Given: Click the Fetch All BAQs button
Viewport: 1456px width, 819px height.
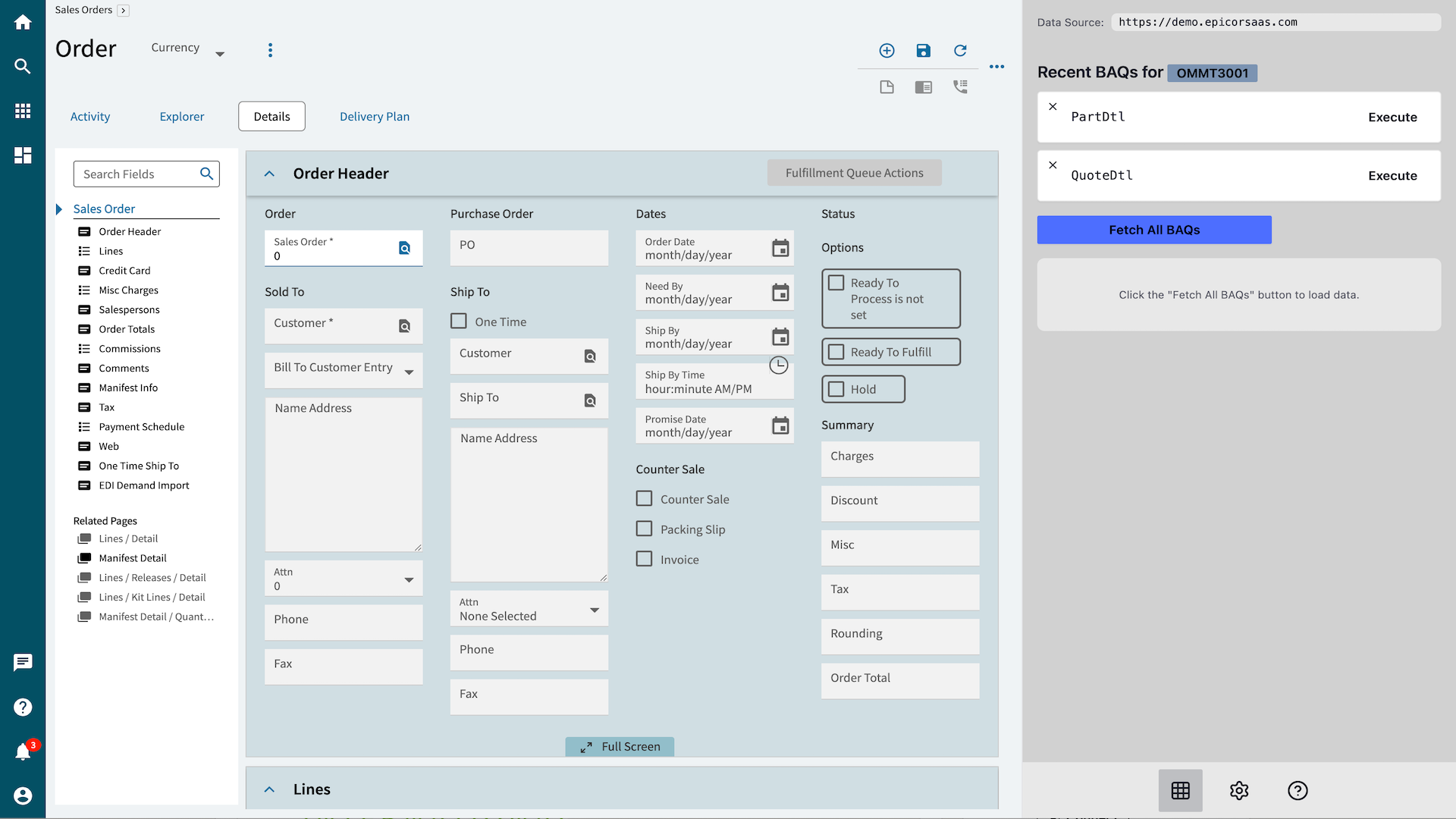Looking at the screenshot, I should click(x=1154, y=230).
